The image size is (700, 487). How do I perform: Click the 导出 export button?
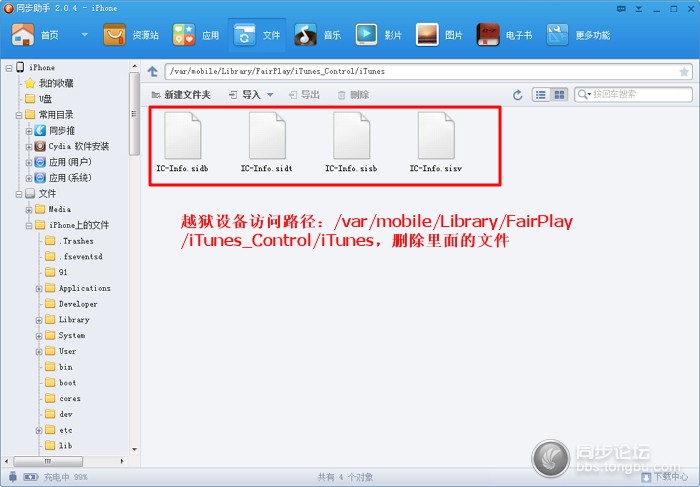(x=304, y=95)
